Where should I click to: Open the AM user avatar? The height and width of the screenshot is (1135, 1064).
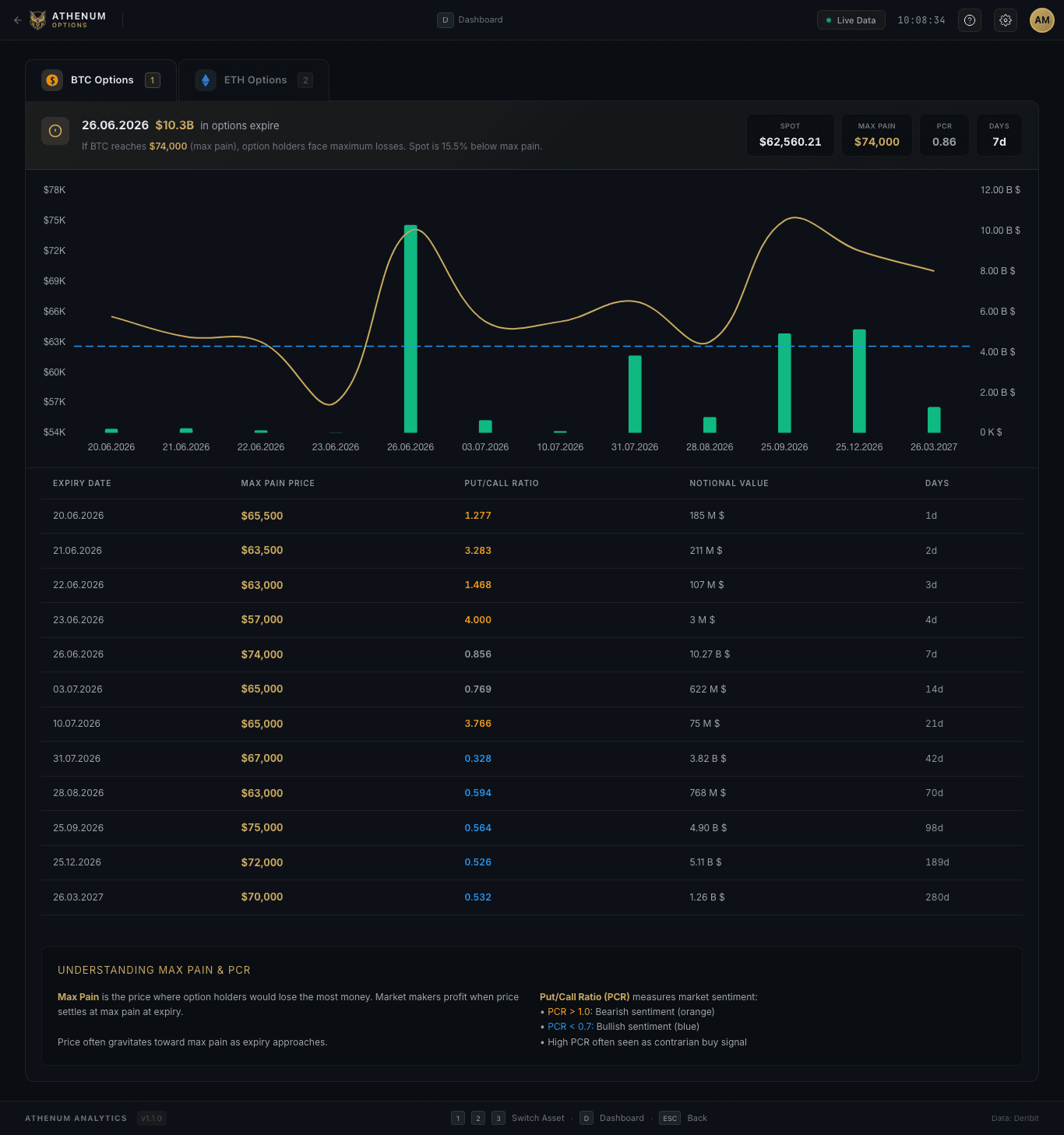[1042, 20]
